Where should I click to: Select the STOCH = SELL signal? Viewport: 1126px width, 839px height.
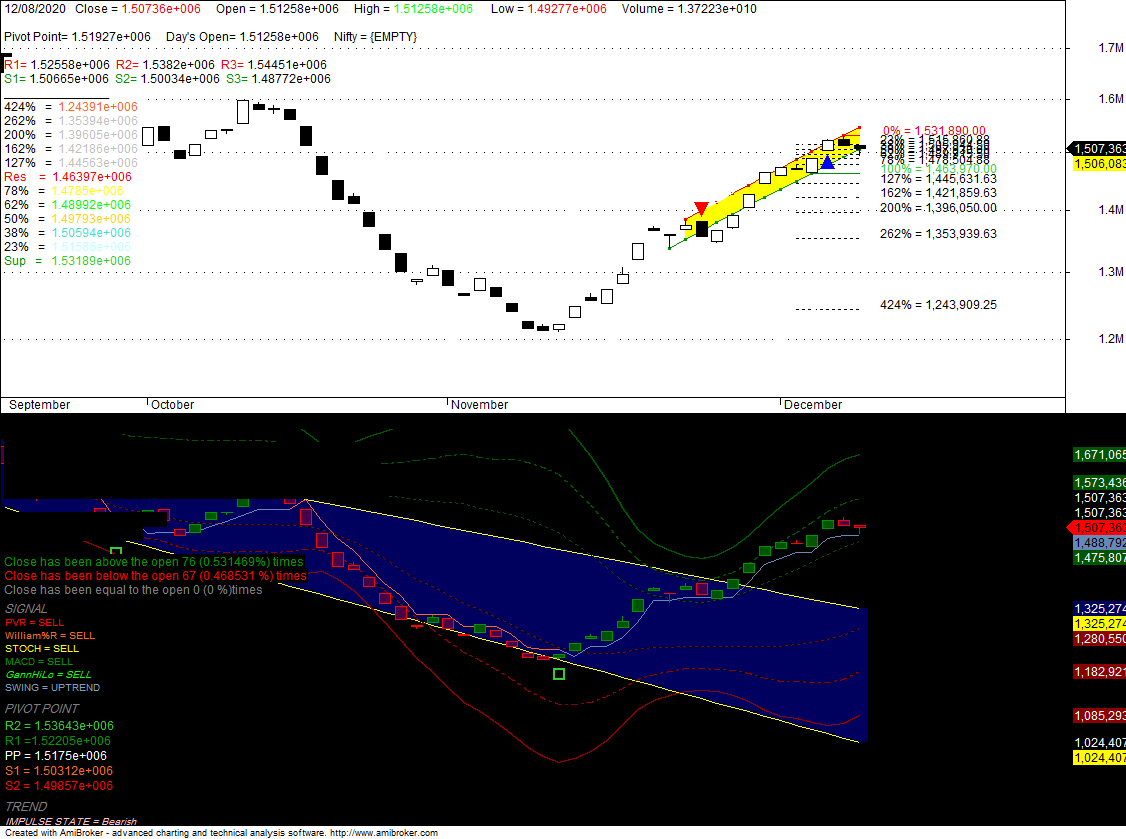42,649
